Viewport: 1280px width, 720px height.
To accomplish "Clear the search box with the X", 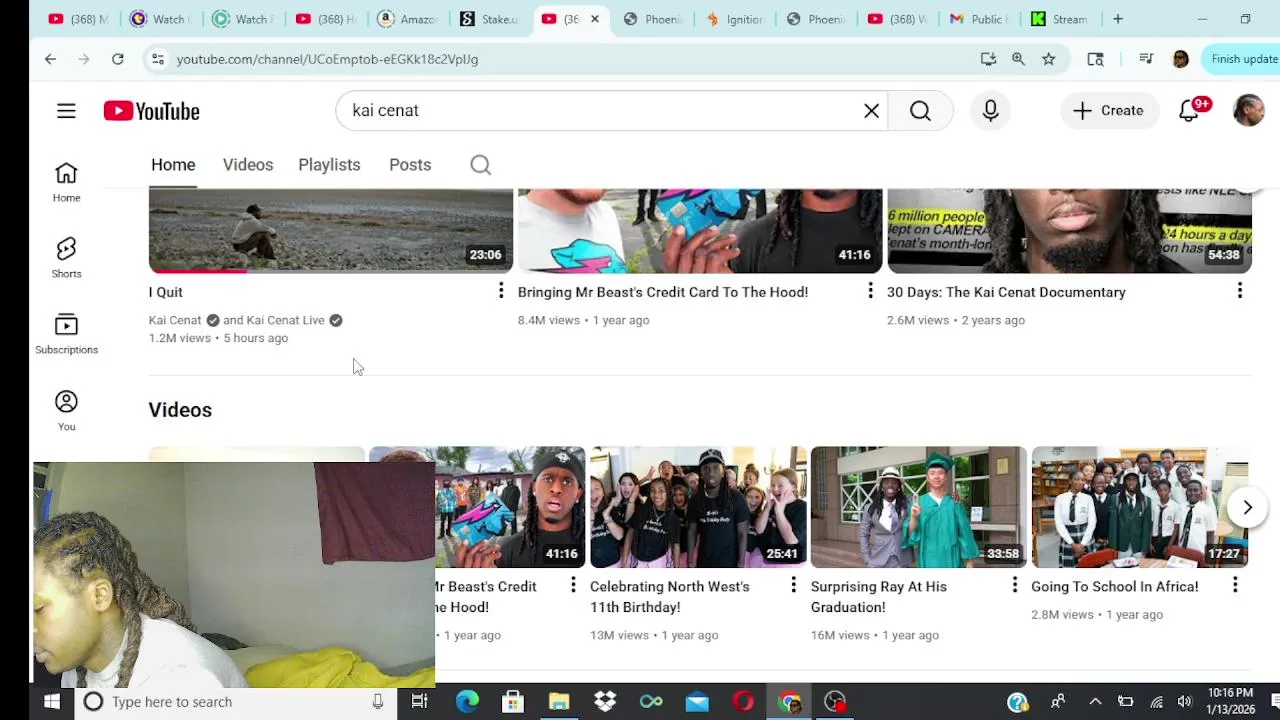I will pos(872,111).
